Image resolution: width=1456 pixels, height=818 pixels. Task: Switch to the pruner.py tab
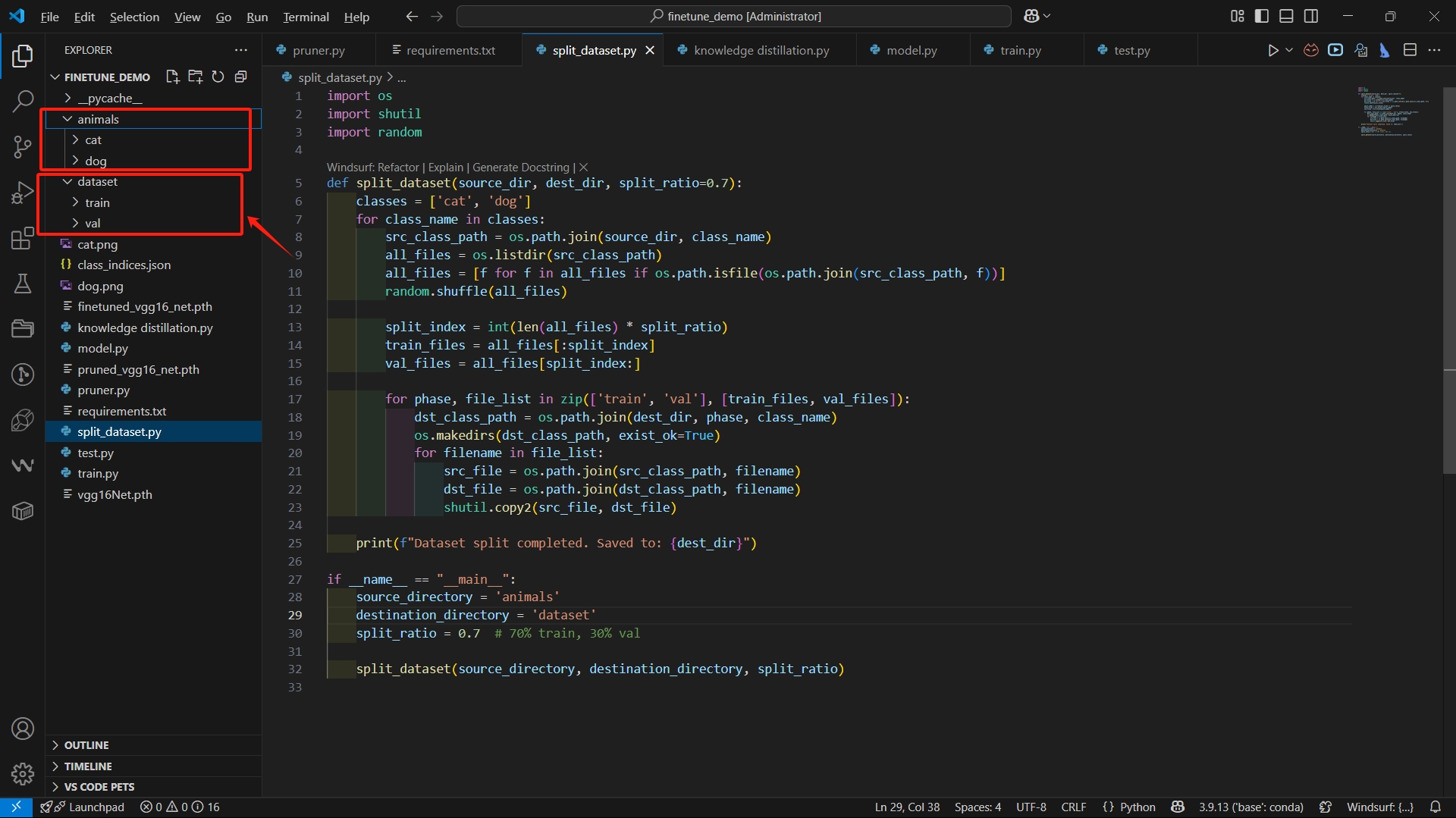pos(319,50)
